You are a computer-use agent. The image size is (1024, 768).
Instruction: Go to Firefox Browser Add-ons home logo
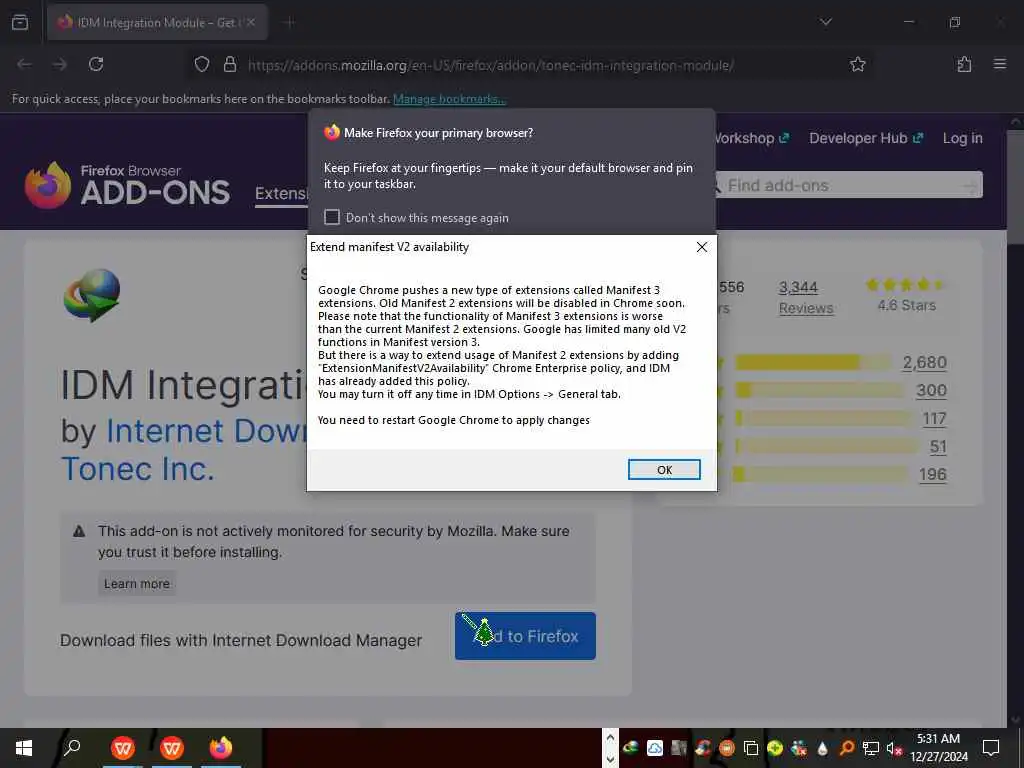coord(127,185)
